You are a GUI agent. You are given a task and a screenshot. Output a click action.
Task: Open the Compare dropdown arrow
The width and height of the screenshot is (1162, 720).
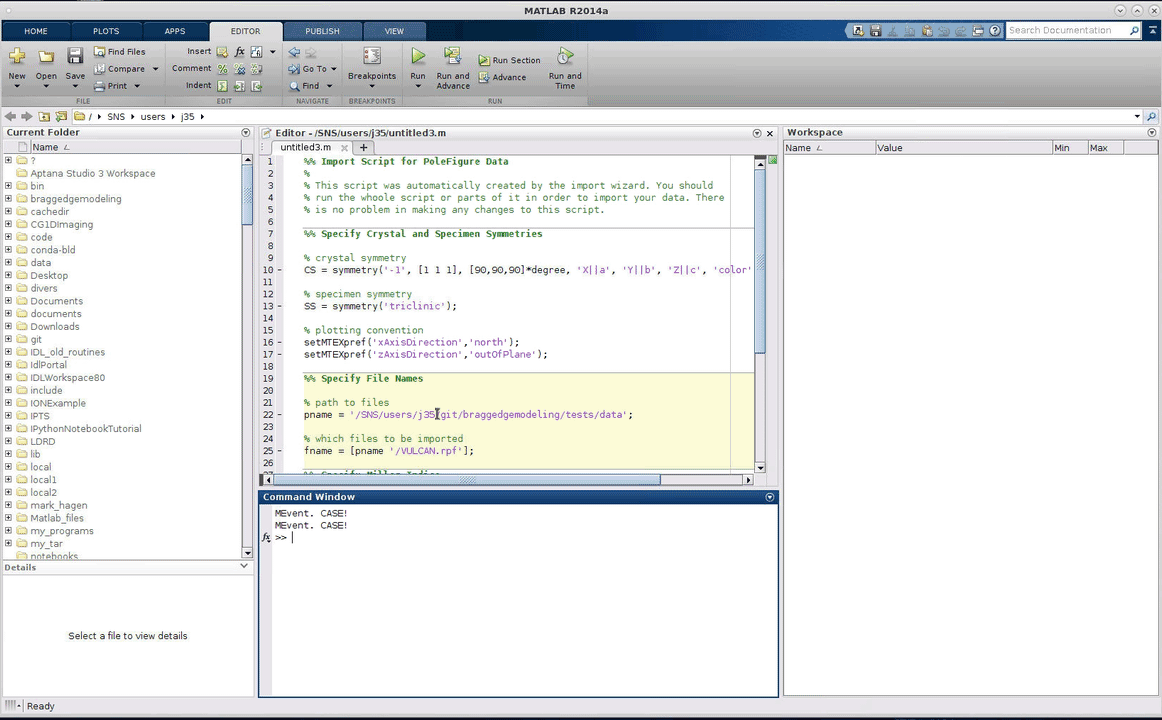point(155,69)
